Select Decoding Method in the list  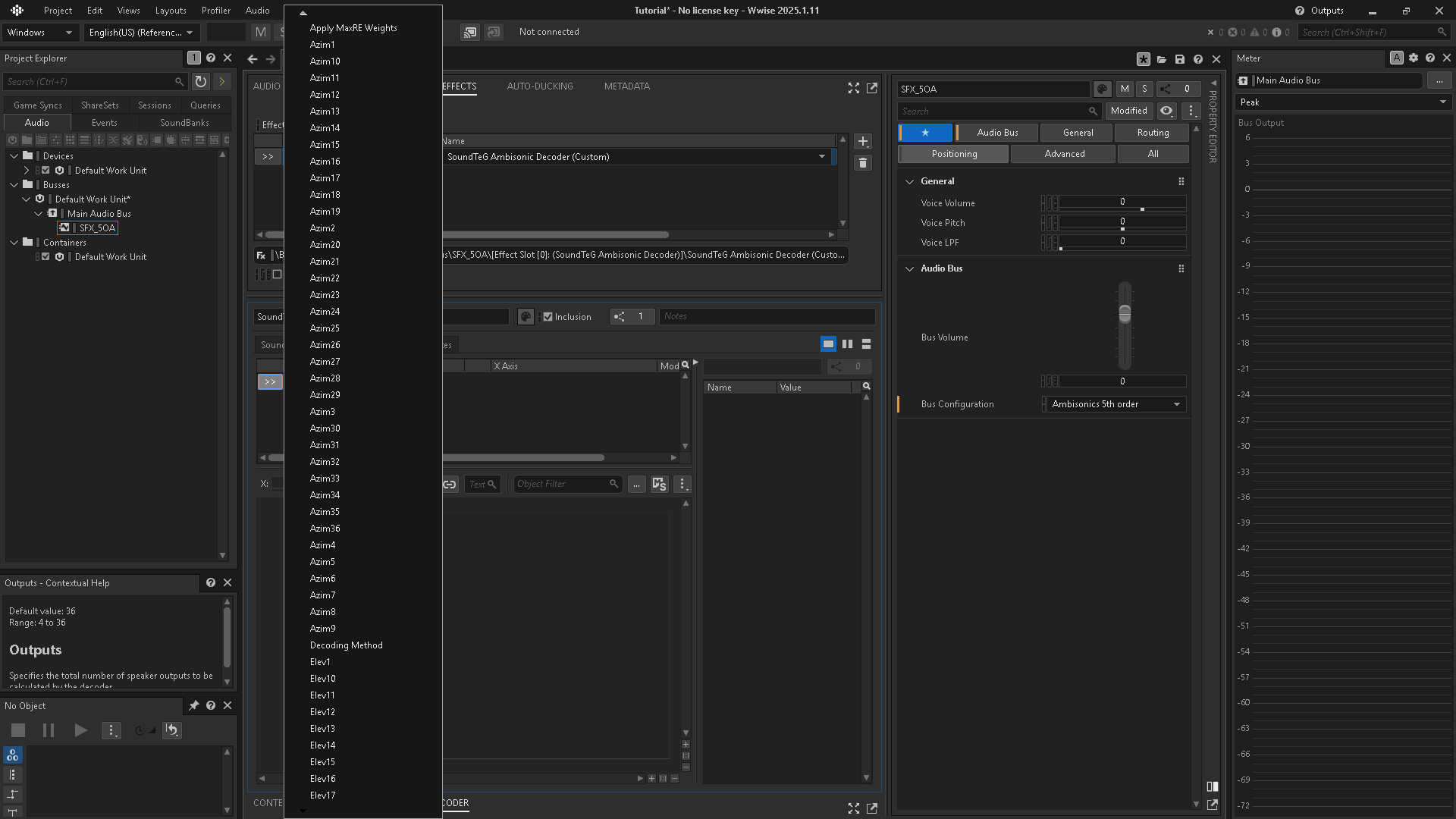coord(346,645)
